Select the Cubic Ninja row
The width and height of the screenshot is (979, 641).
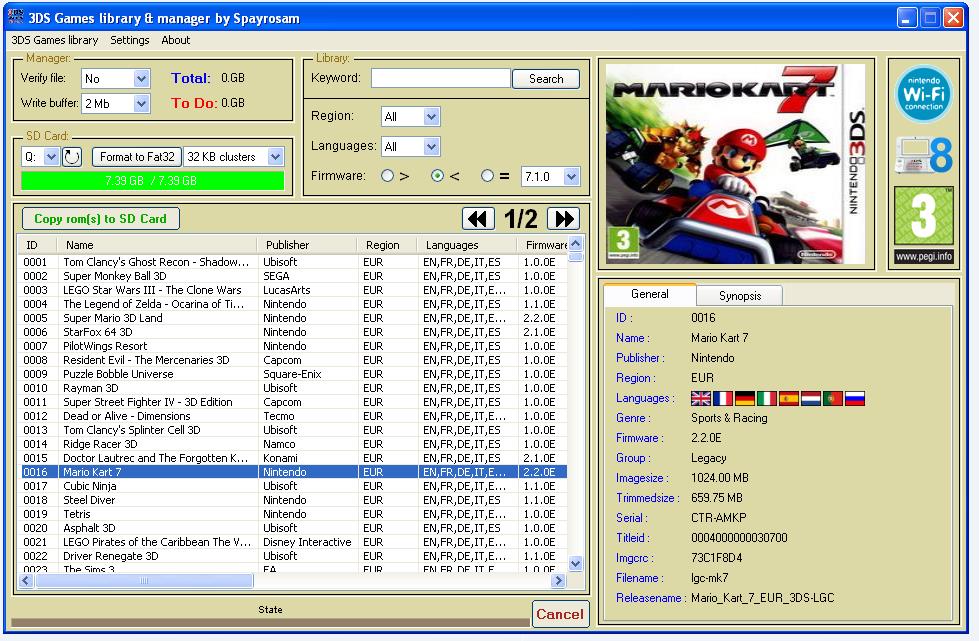293,486
